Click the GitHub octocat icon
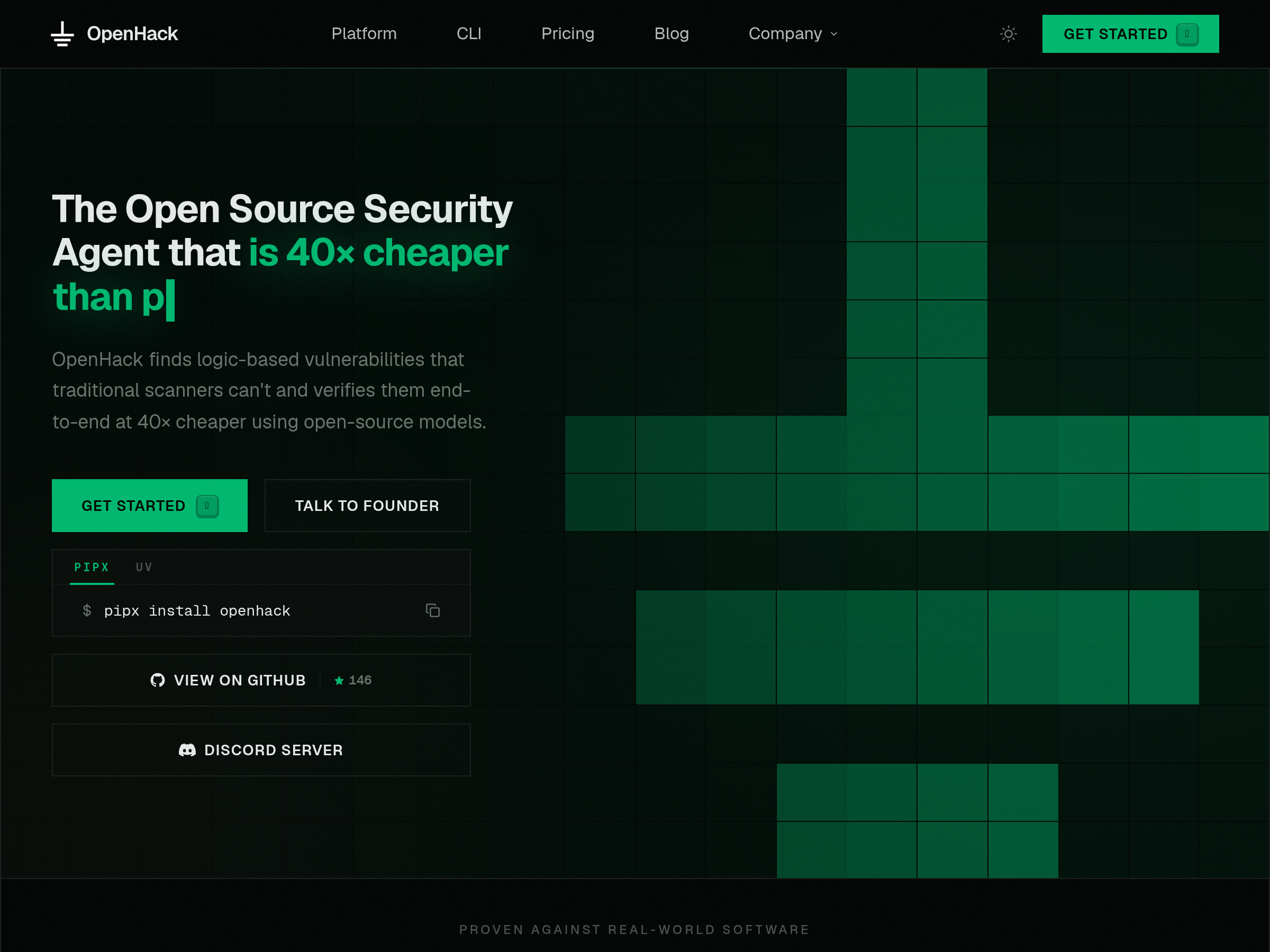The width and height of the screenshot is (1270, 952). [x=157, y=680]
